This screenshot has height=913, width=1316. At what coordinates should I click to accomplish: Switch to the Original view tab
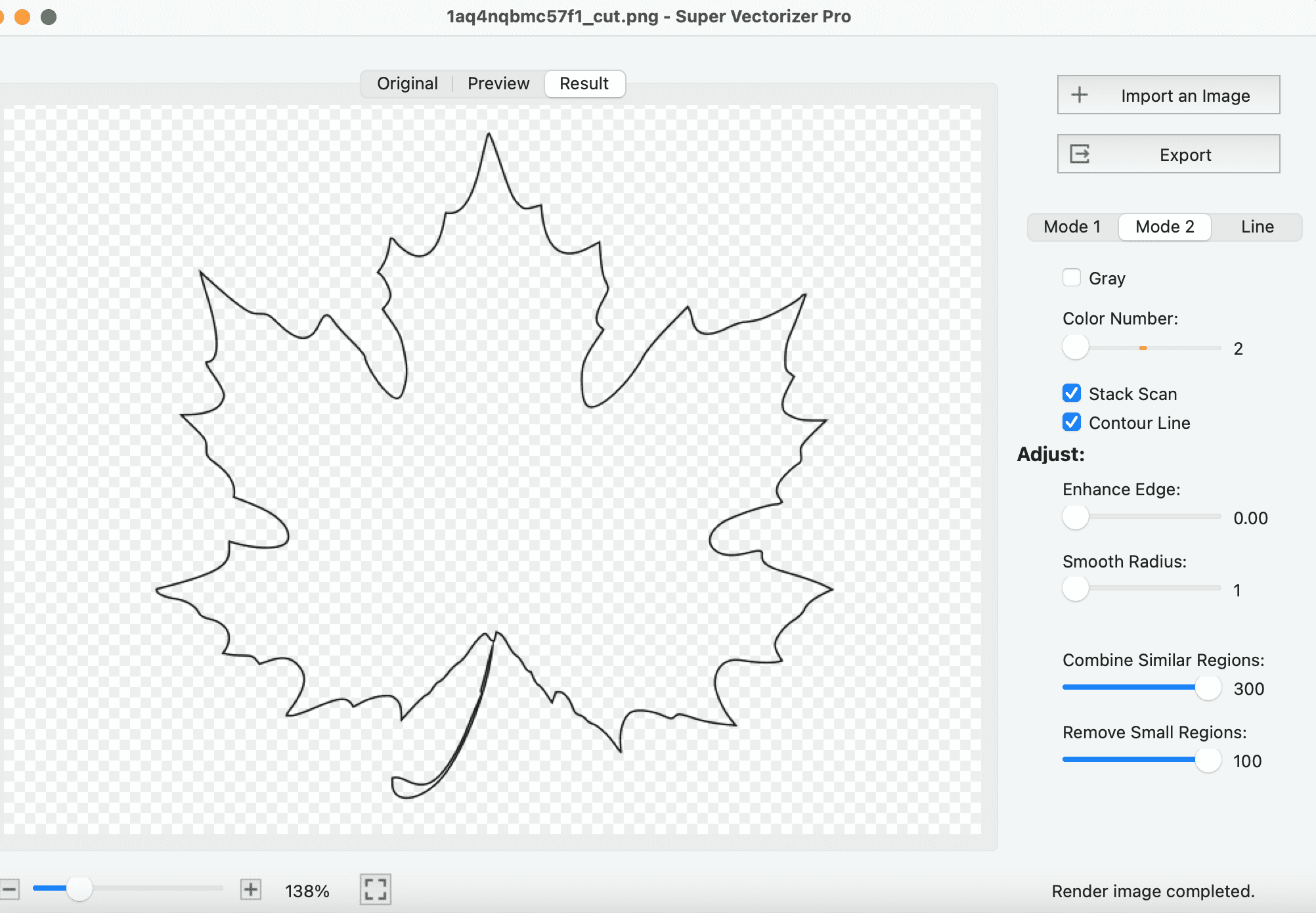click(x=407, y=83)
